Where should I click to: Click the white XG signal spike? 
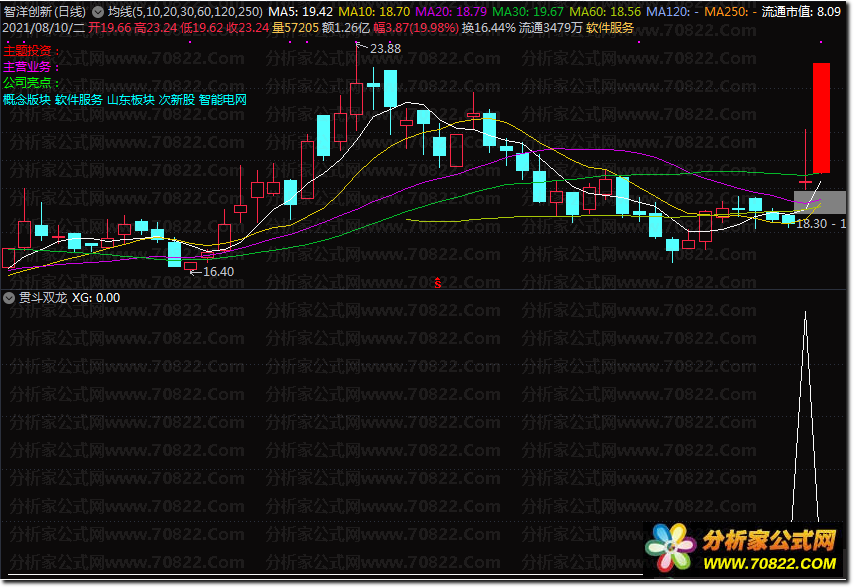point(805,416)
